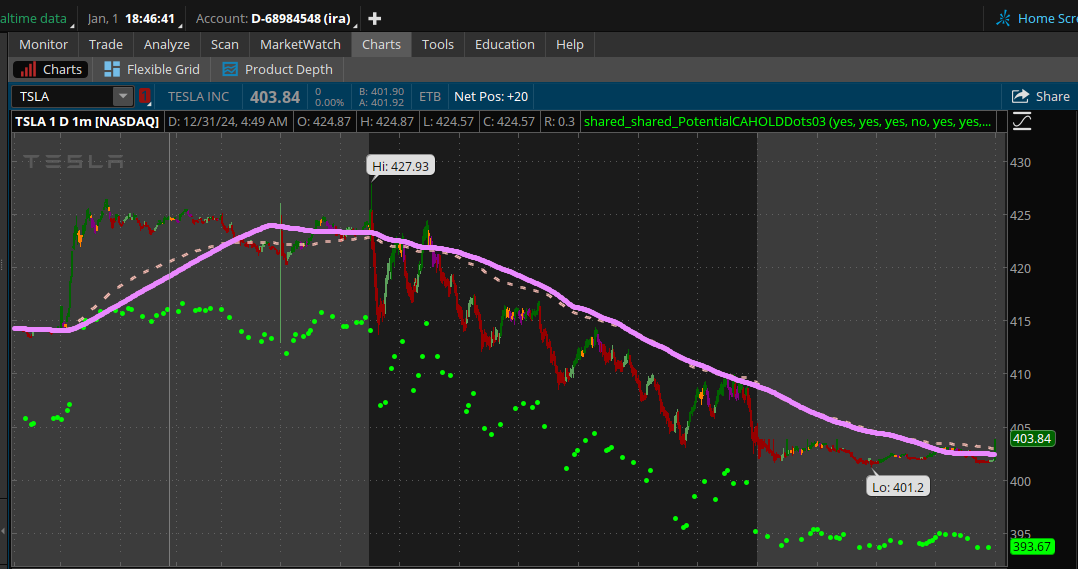Open the Flexible Grid view
This screenshot has height=569, width=1078.
(152, 69)
